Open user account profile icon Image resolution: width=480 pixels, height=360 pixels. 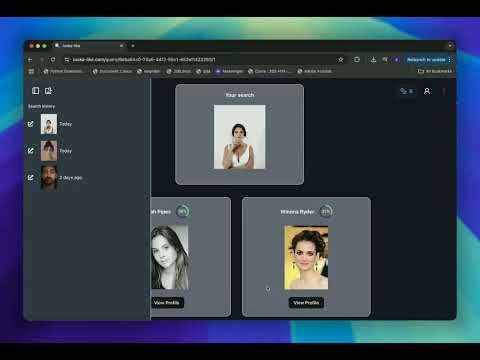[x=427, y=91]
